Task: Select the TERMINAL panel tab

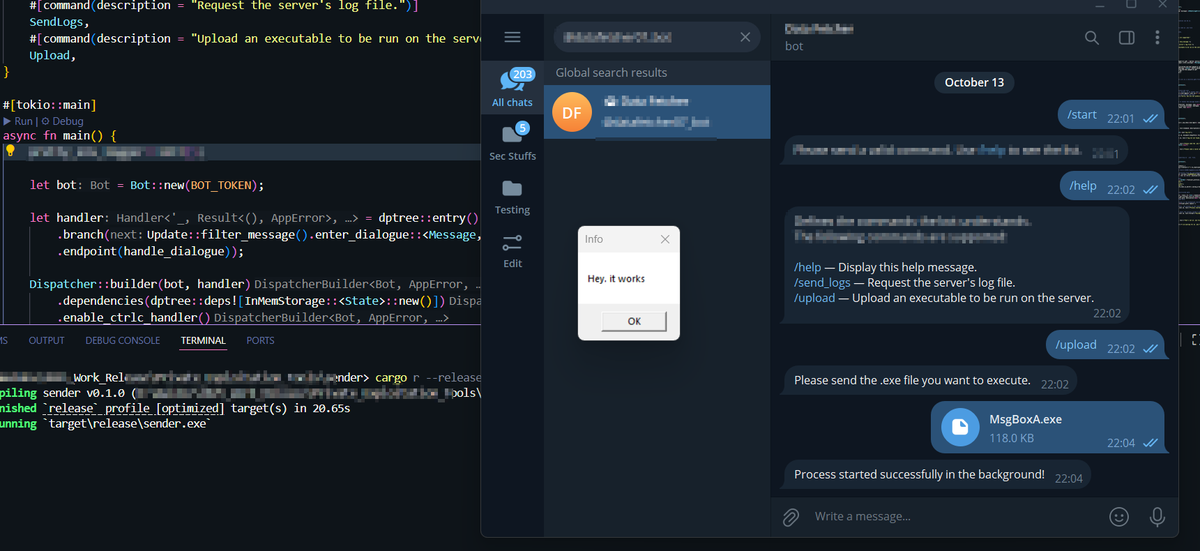Action: (203, 341)
